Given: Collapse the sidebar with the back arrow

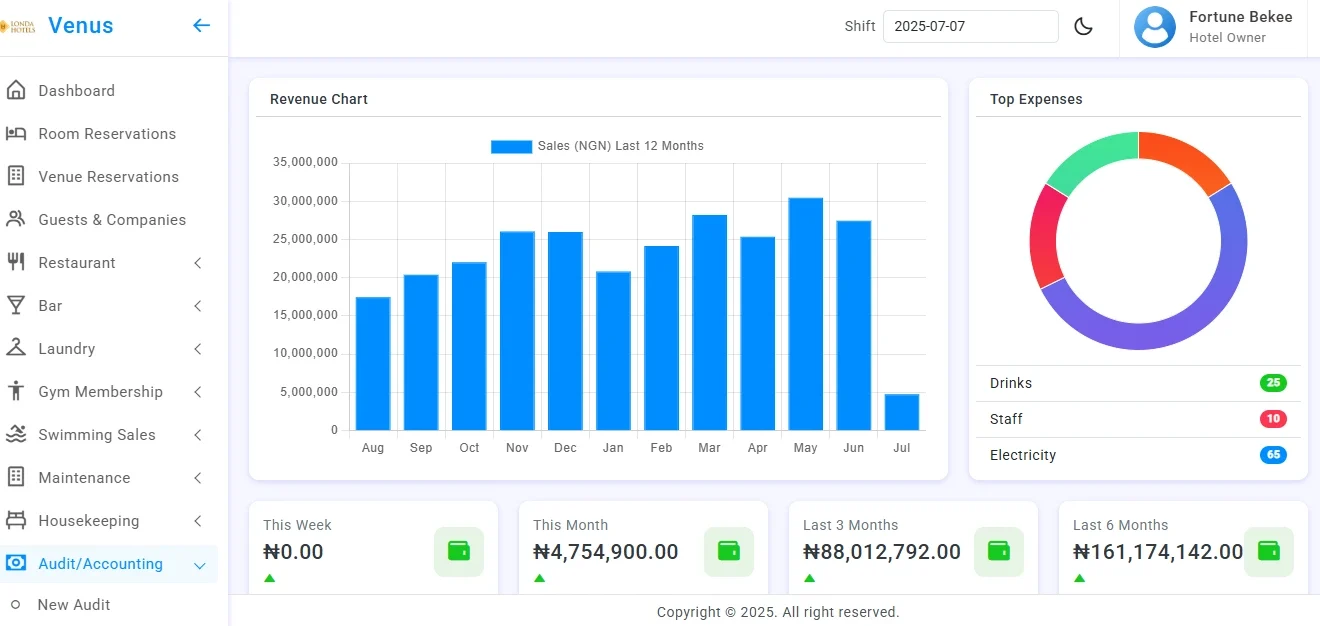Looking at the screenshot, I should [x=201, y=25].
